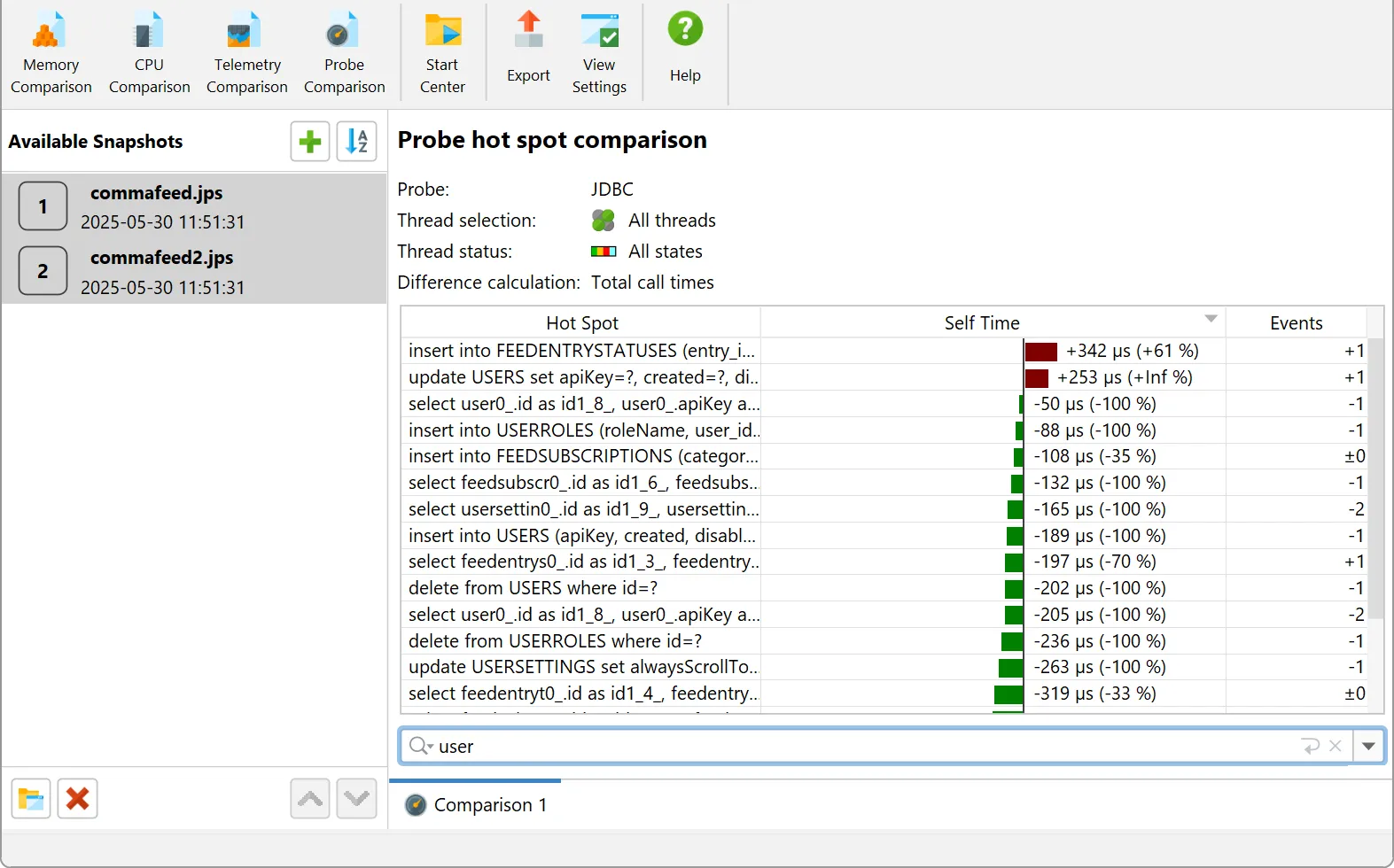The height and width of the screenshot is (868, 1394).
Task: Move snapshot down in the list
Action: pyautogui.click(x=357, y=799)
